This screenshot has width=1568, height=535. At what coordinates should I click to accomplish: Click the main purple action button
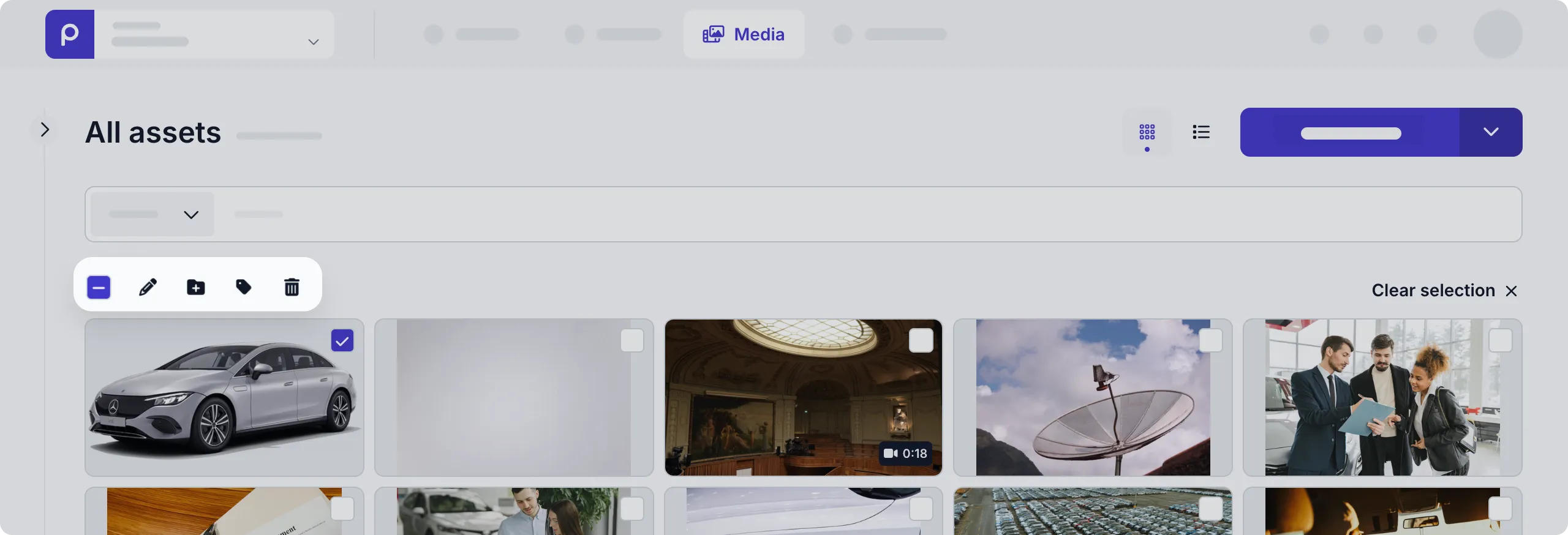(1350, 132)
